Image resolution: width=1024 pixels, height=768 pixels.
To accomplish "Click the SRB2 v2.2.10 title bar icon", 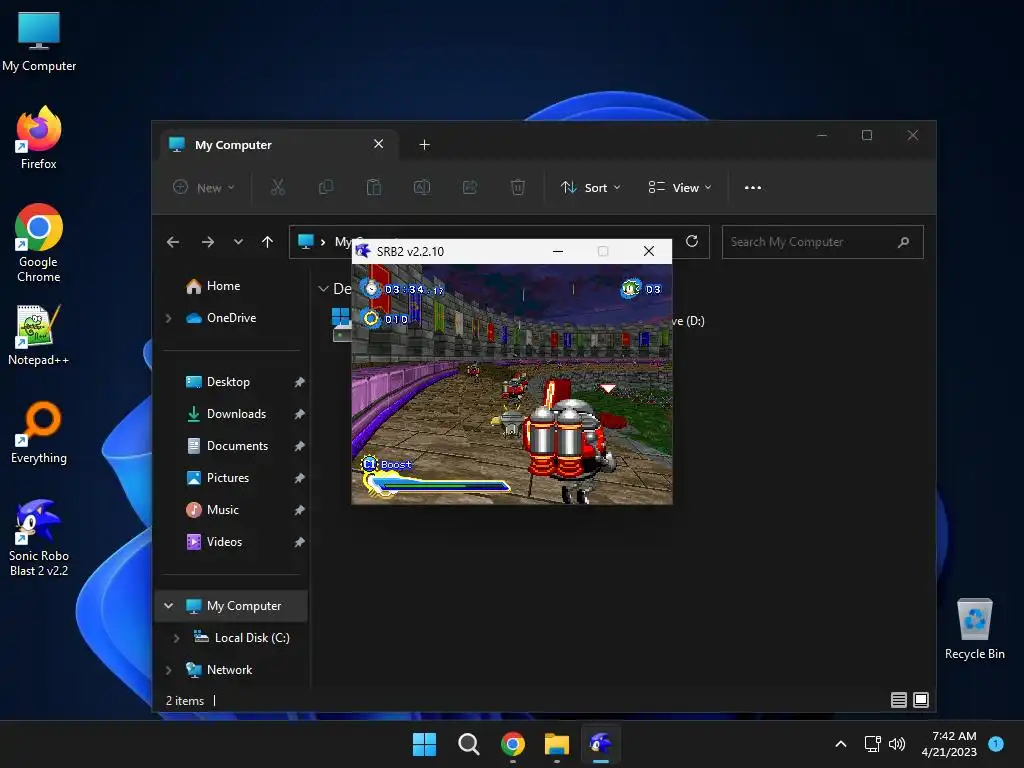I will 362,251.
